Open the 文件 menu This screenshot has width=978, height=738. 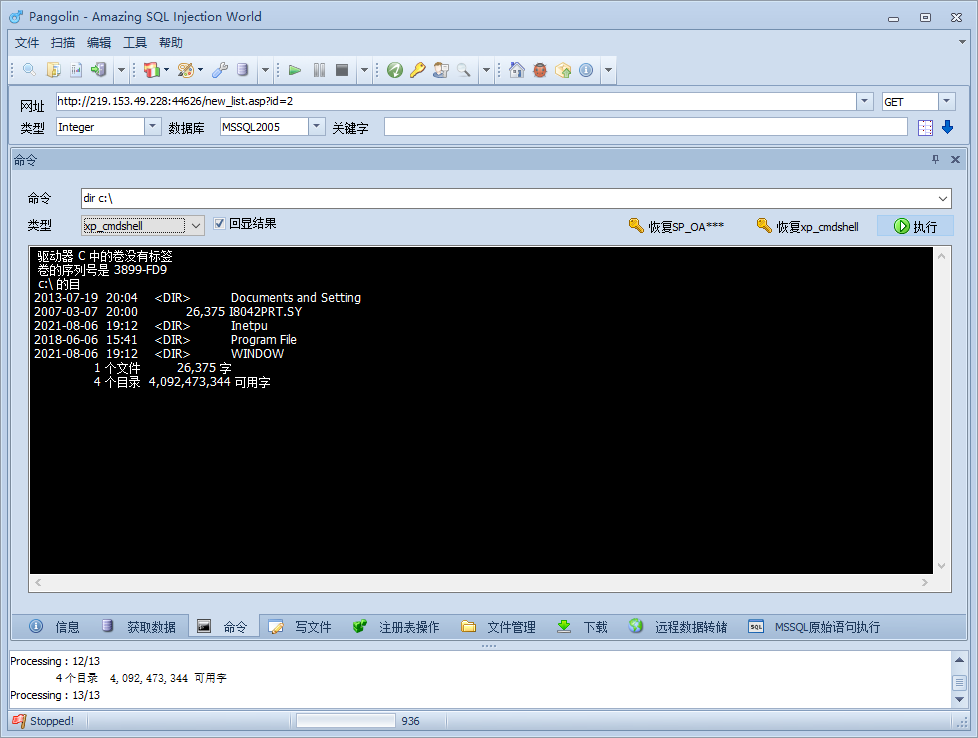click(27, 42)
